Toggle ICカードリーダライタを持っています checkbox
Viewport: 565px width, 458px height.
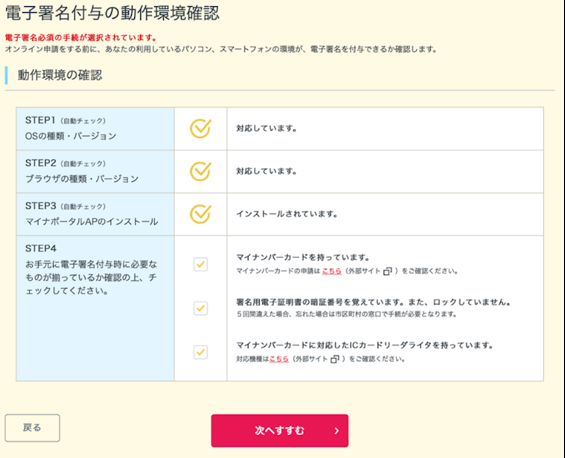pos(201,352)
